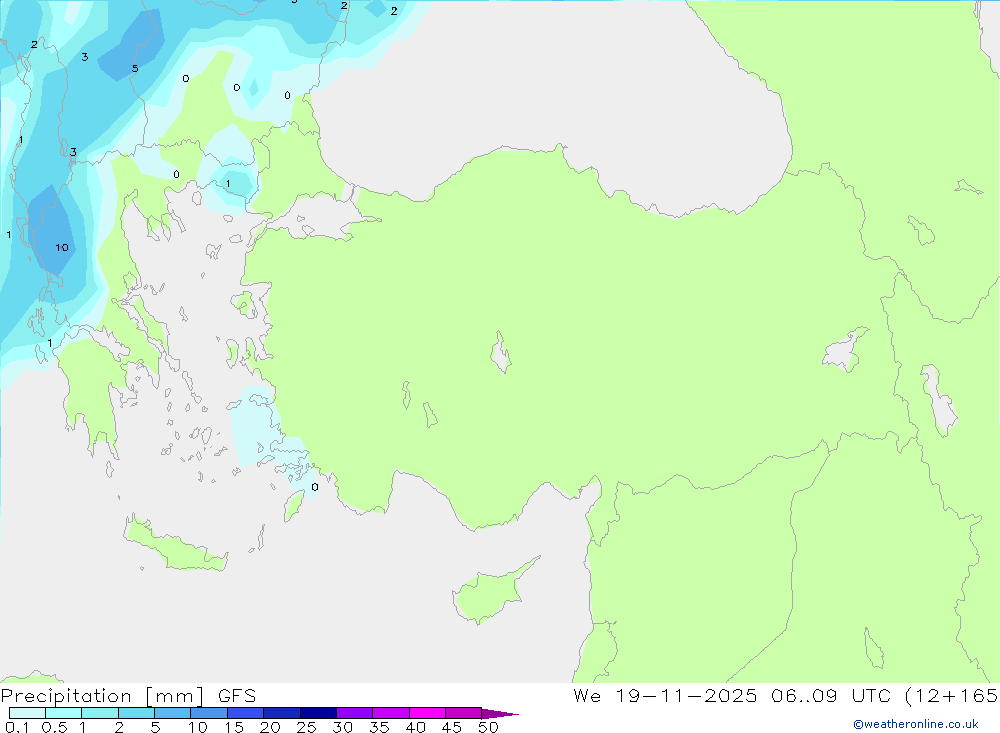Screen dimensions: 1000x733
Task: Click the legend scale label '25'
Action: (x=306, y=727)
